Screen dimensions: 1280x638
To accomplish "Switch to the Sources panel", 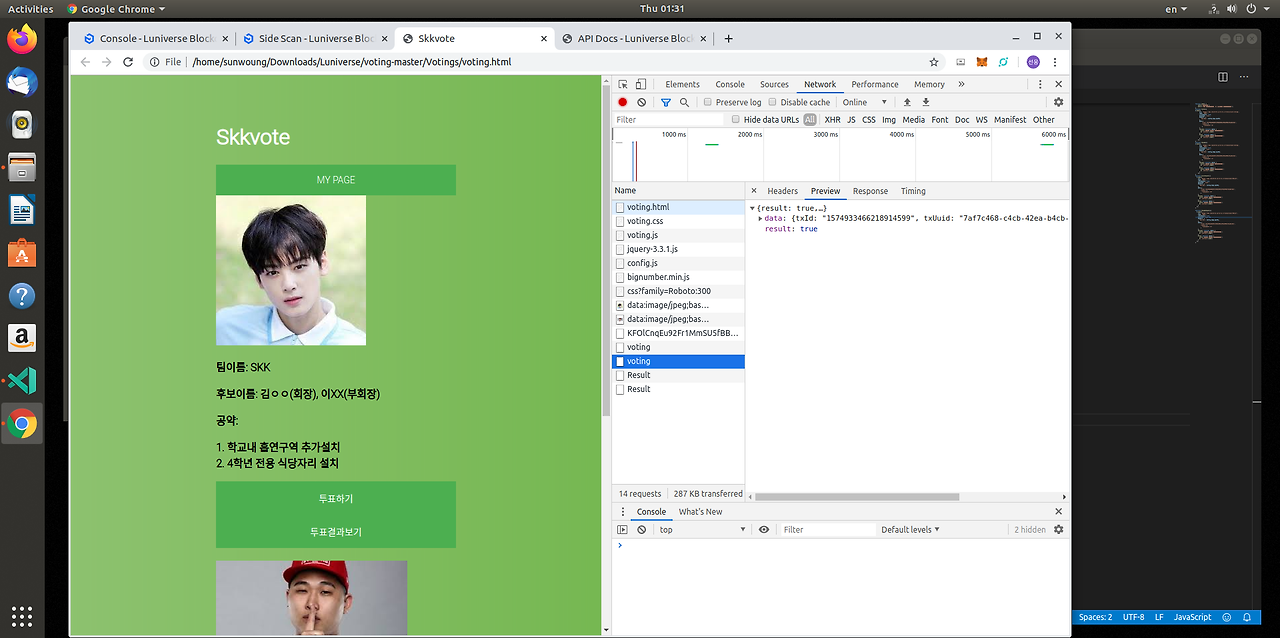I will coord(774,85).
